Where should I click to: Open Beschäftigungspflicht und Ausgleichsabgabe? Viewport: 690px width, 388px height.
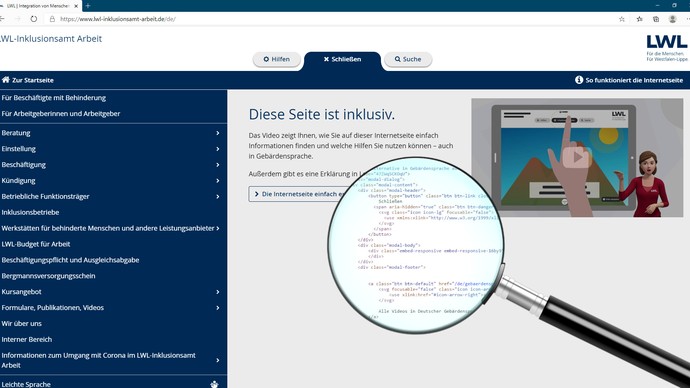click(x=70, y=260)
